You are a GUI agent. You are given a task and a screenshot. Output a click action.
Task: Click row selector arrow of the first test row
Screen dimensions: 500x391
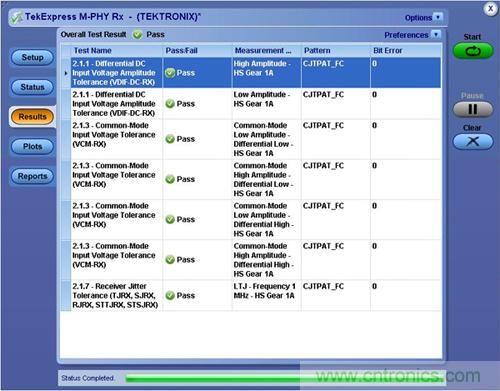click(66, 73)
